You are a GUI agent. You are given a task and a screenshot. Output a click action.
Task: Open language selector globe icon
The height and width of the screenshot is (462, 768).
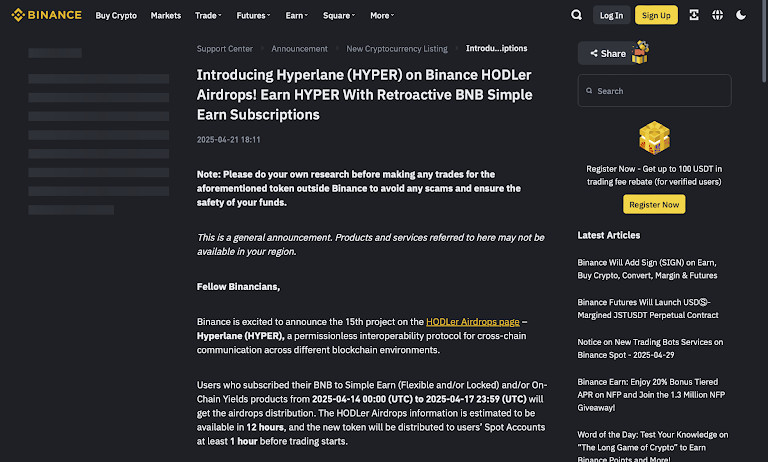(x=717, y=15)
